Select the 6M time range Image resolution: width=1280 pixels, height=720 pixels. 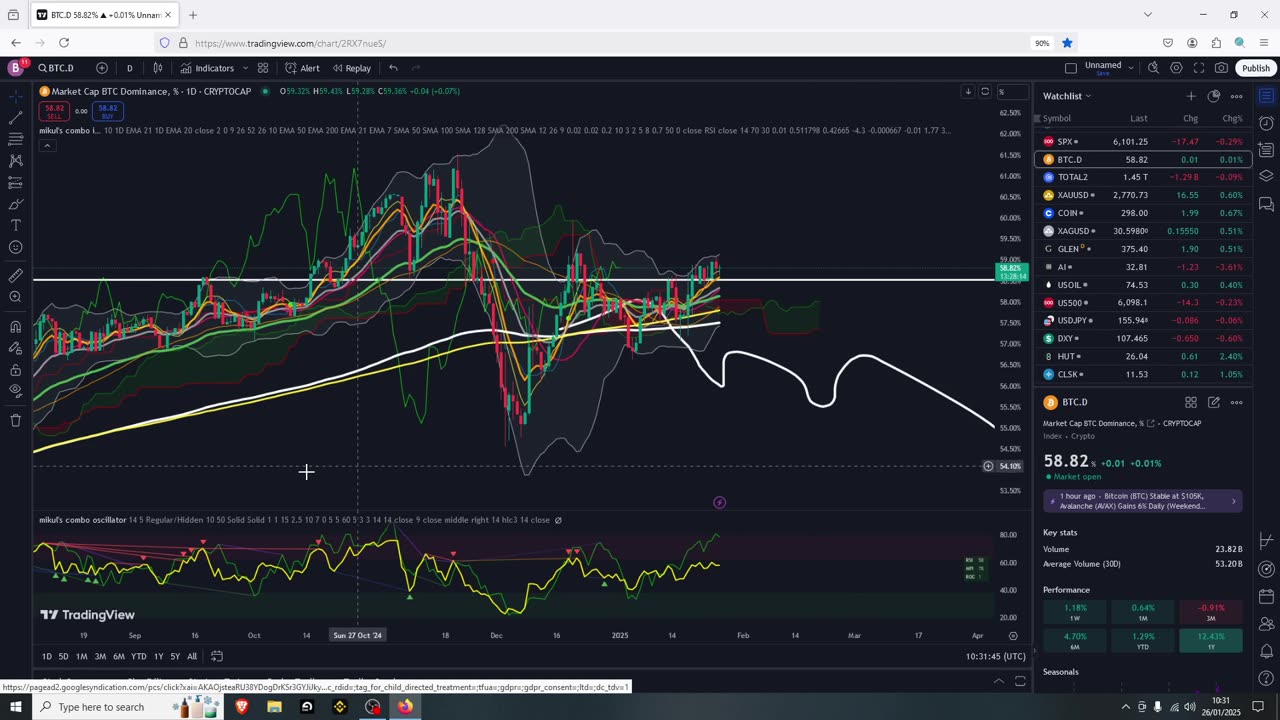(x=118, y=656)
